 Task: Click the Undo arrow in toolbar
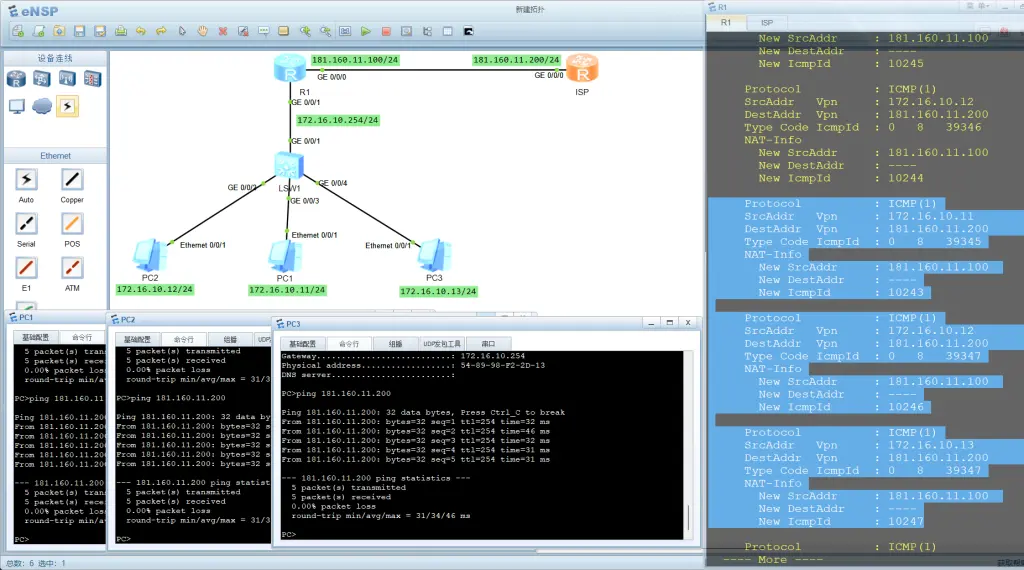click(x=140, y=31)
